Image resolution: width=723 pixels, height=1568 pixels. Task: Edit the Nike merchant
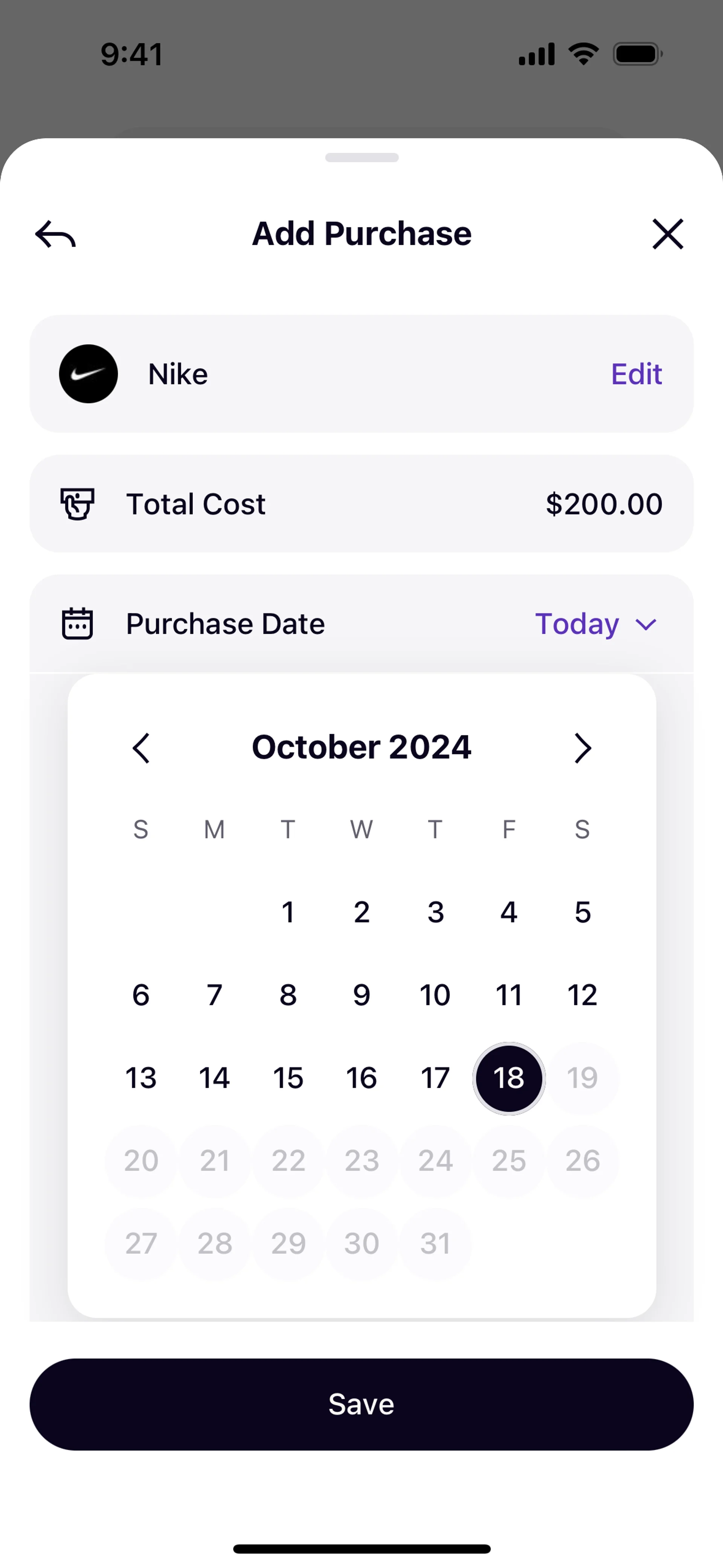[636, 374]
